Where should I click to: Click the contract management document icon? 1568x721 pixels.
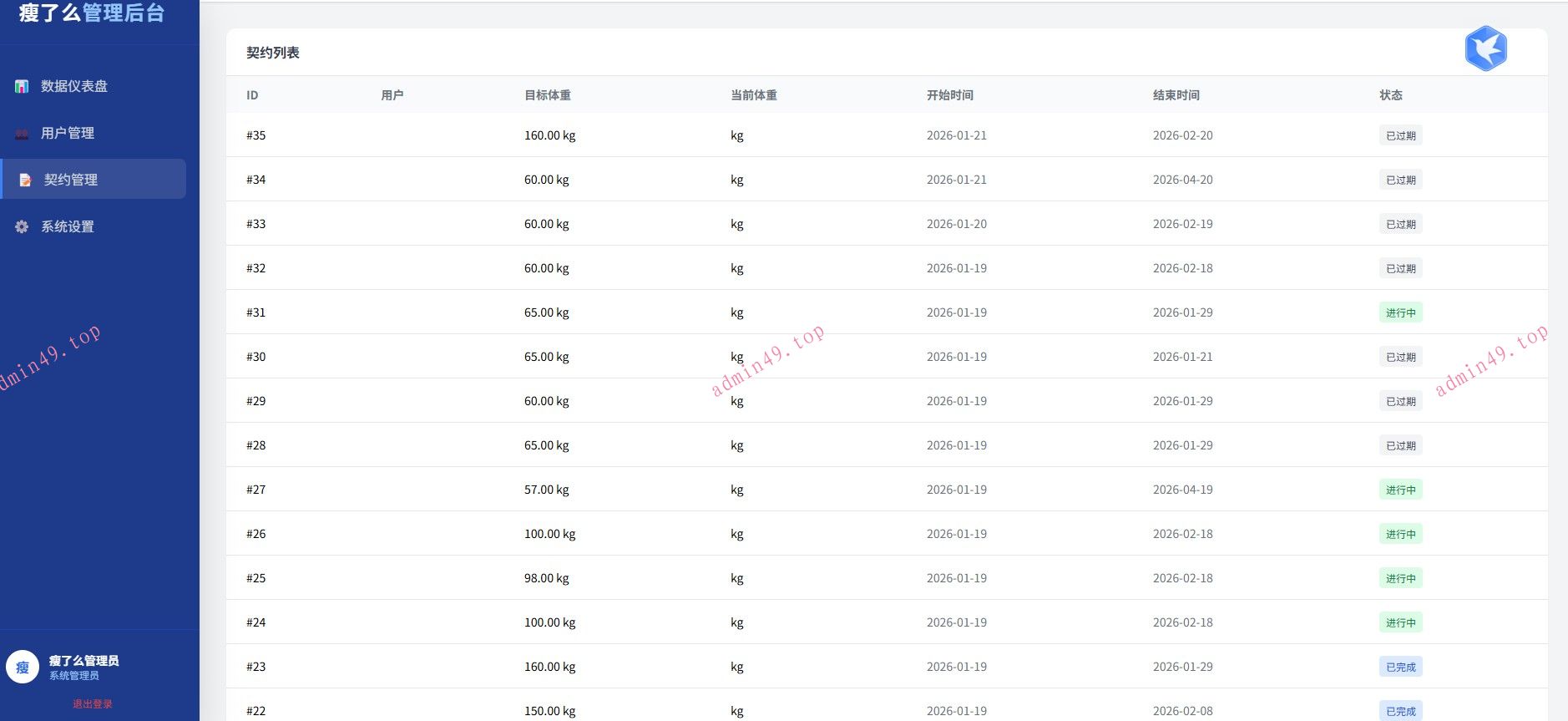pos(25,180)
